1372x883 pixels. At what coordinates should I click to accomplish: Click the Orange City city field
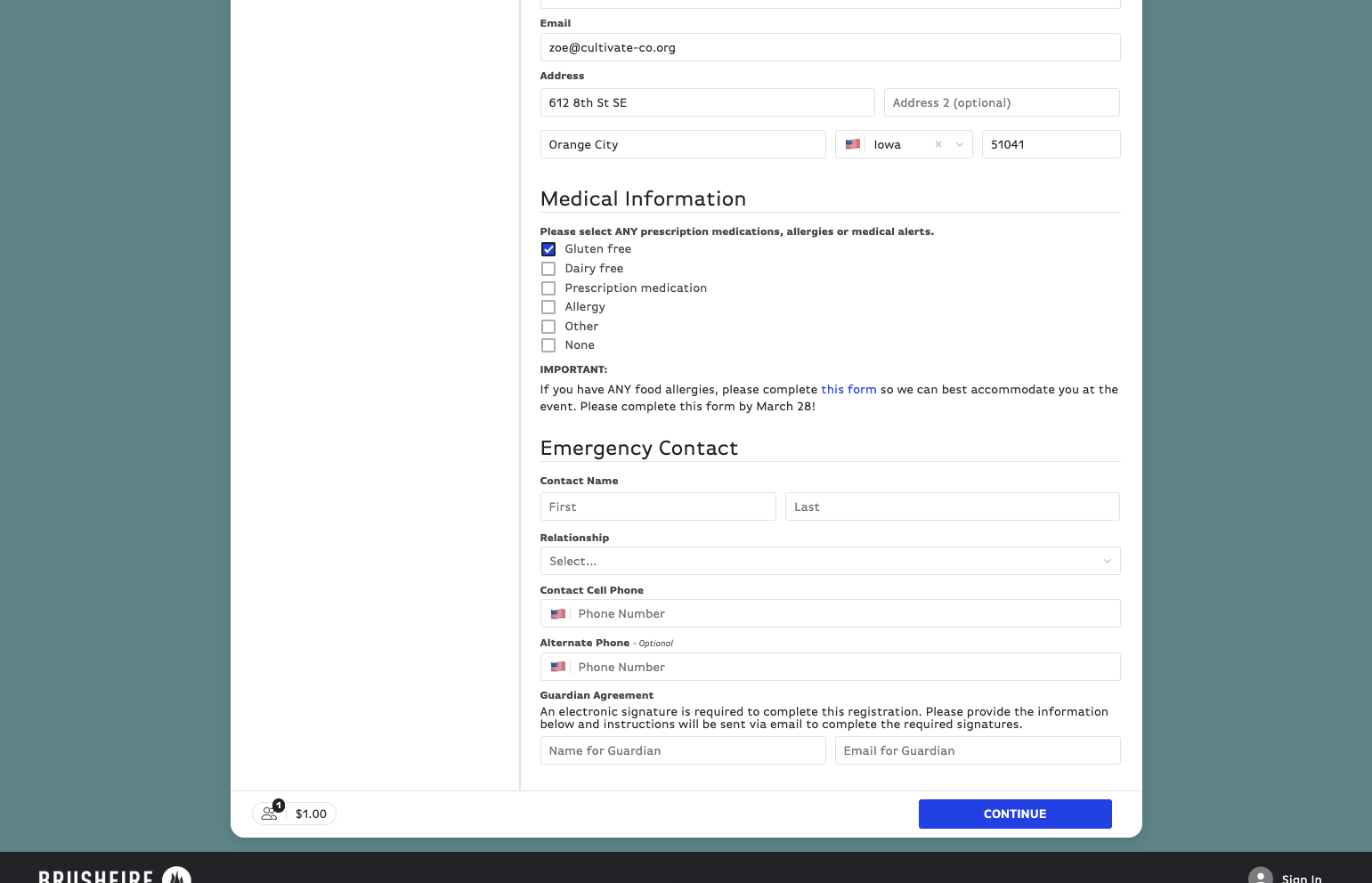[683, 144]
